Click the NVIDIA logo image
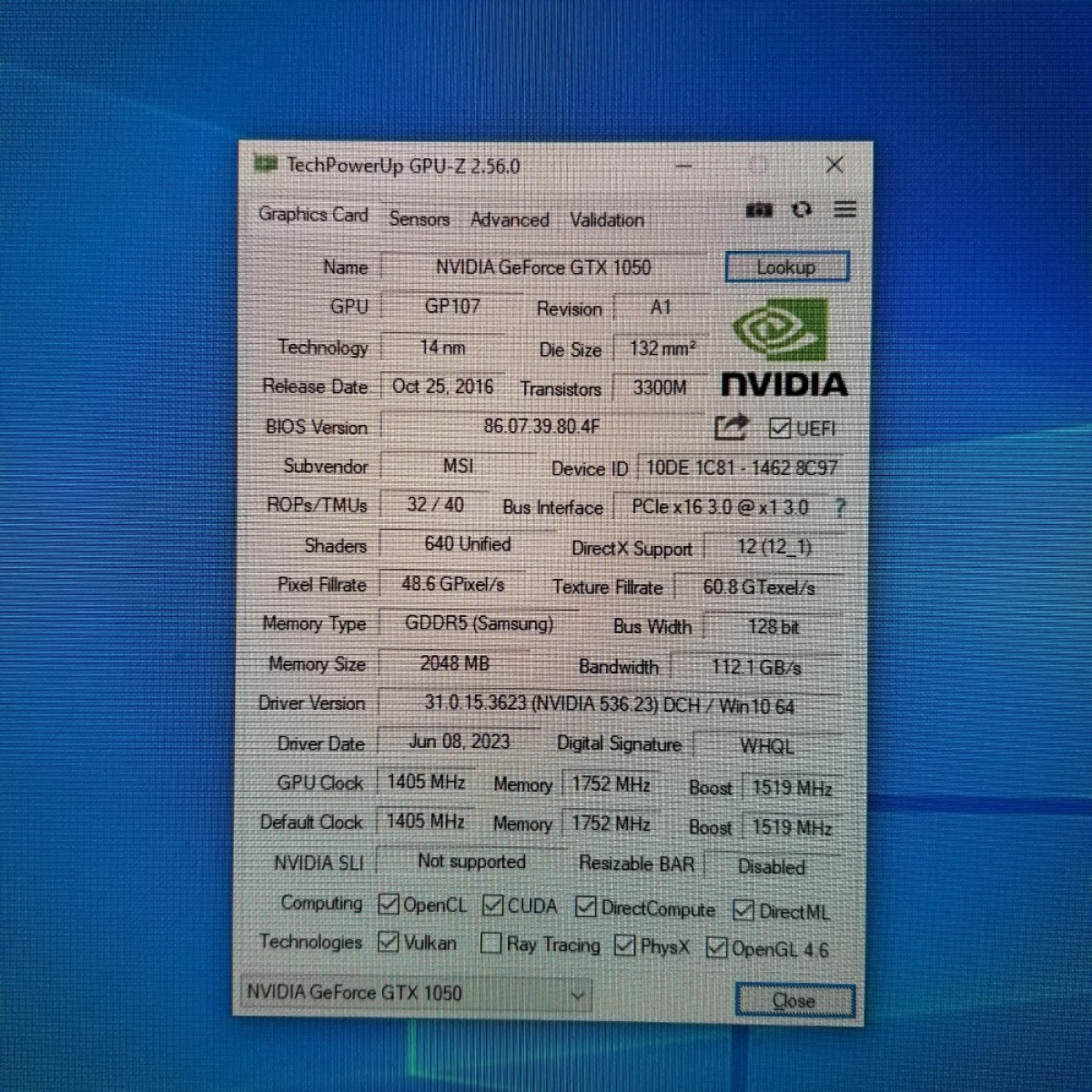 pos(784,348)
